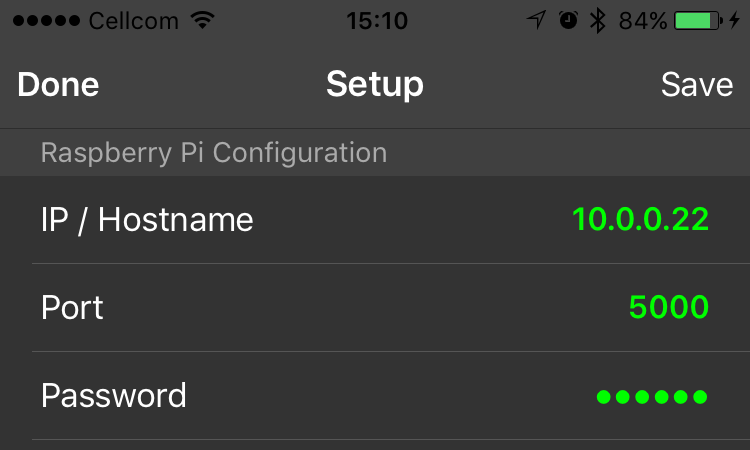750x450 pixels.
Task: Tap the charging lightning bolt icon
Action: point(735,20)
